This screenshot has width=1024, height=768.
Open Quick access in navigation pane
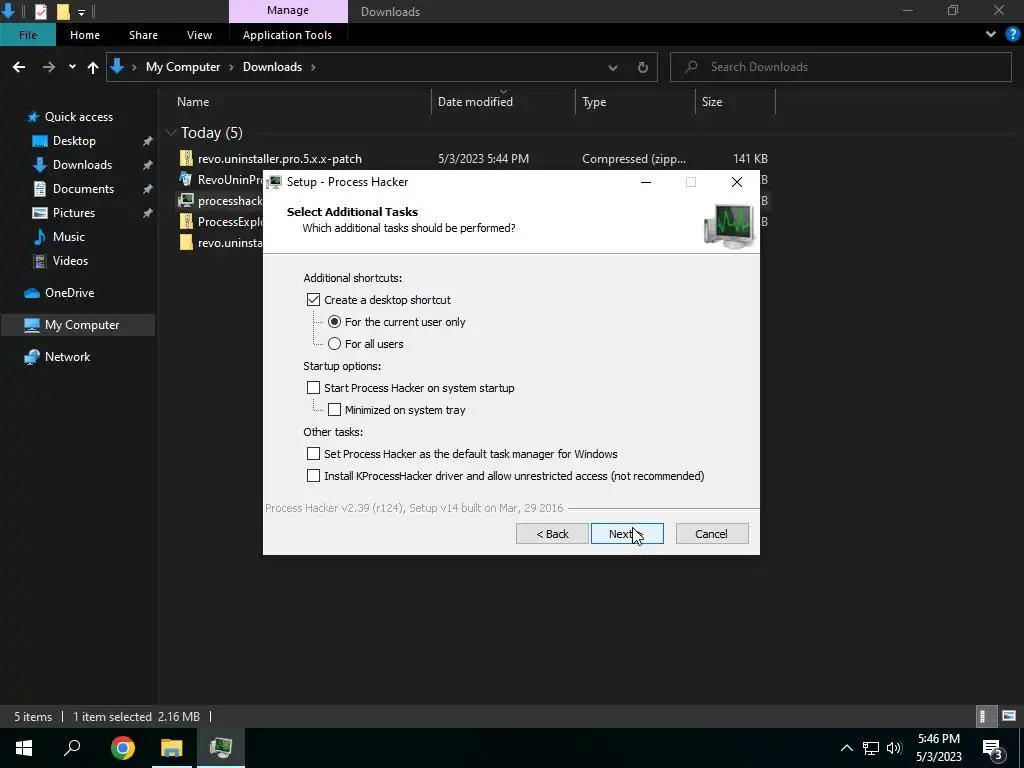tap(78, 117)
